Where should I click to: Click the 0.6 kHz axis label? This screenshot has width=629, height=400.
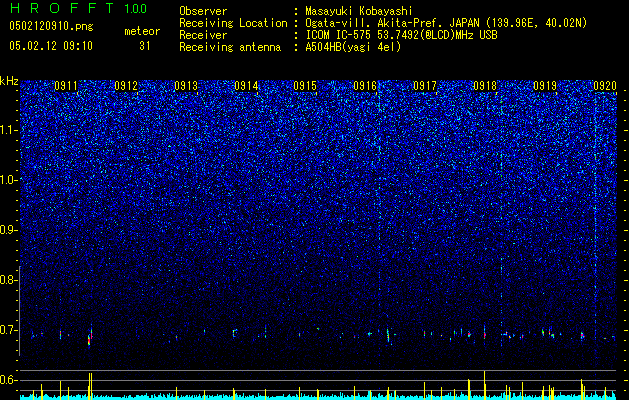(8, 380)
